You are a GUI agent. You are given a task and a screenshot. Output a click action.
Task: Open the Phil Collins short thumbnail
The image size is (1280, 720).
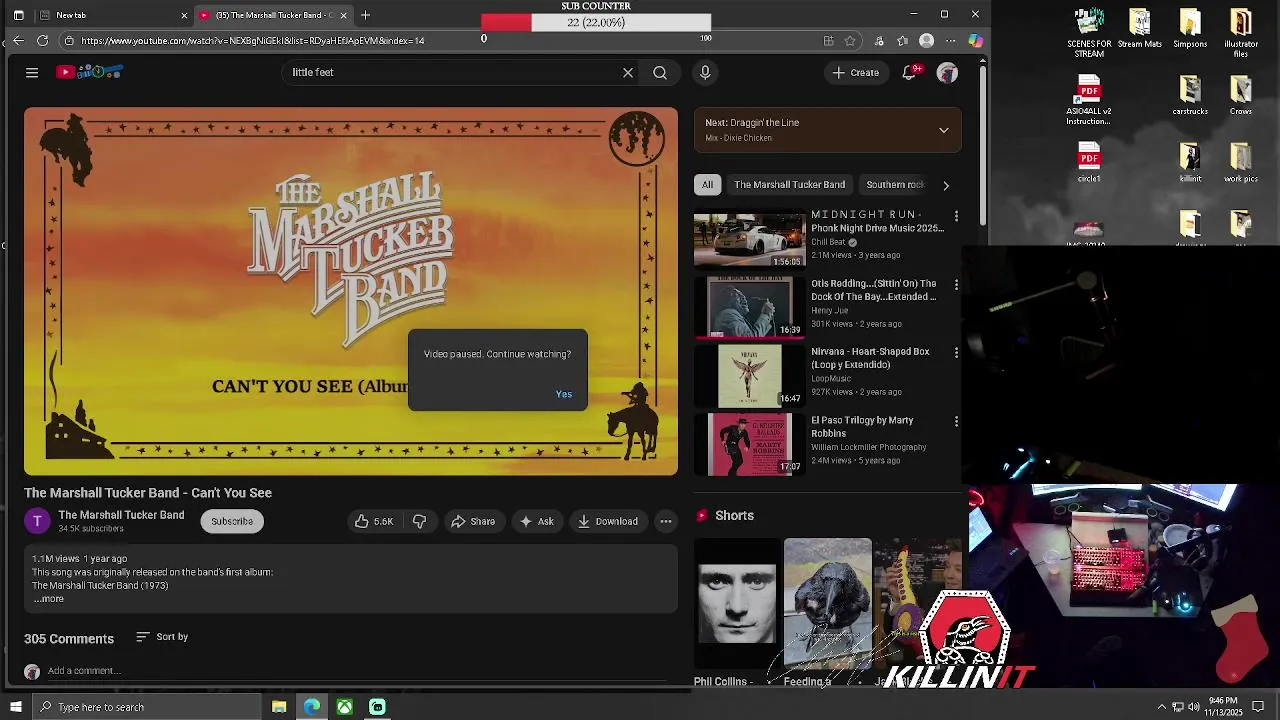click(x=737, y=604)
